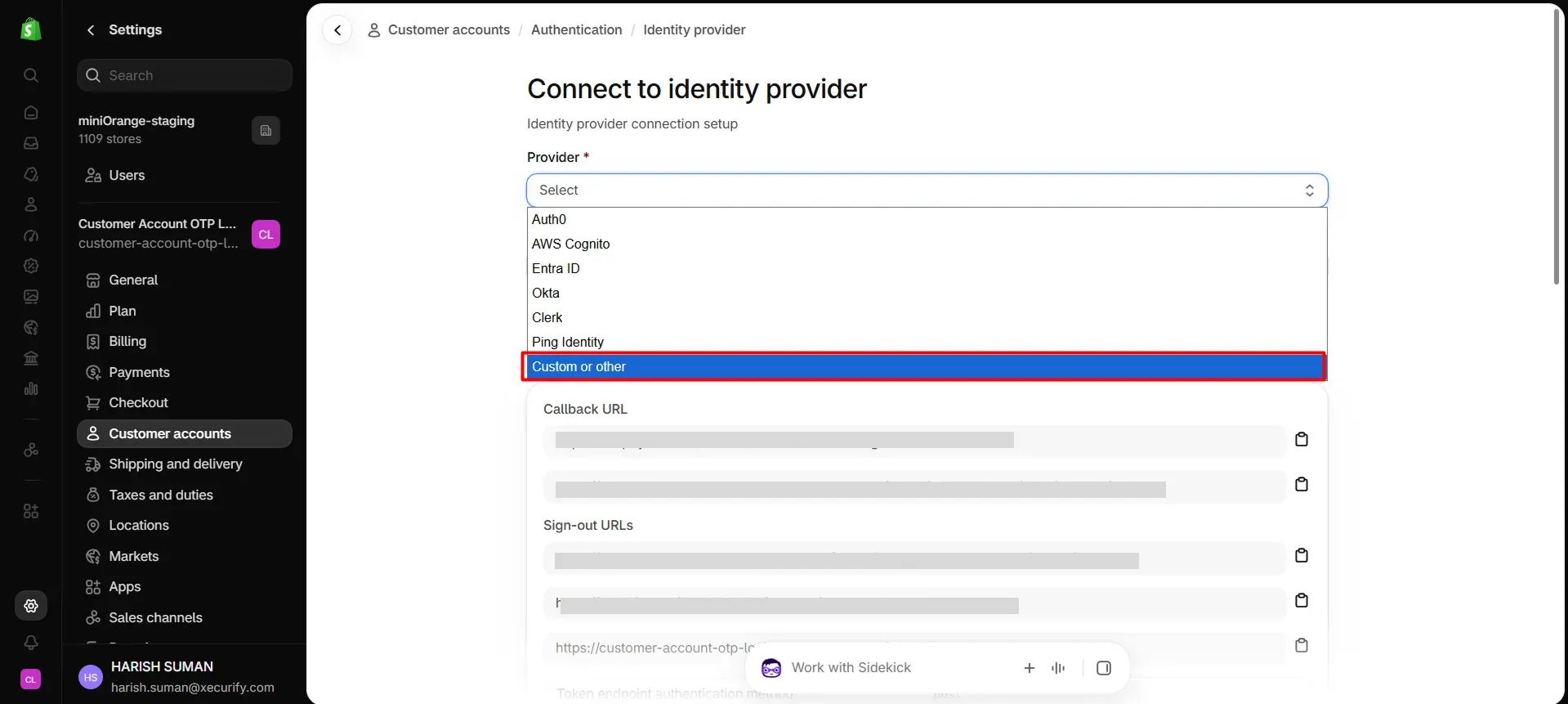This screenshot has height=704, width=1568.
Task: Open Billing settings
Action: (x=185, y=342)
